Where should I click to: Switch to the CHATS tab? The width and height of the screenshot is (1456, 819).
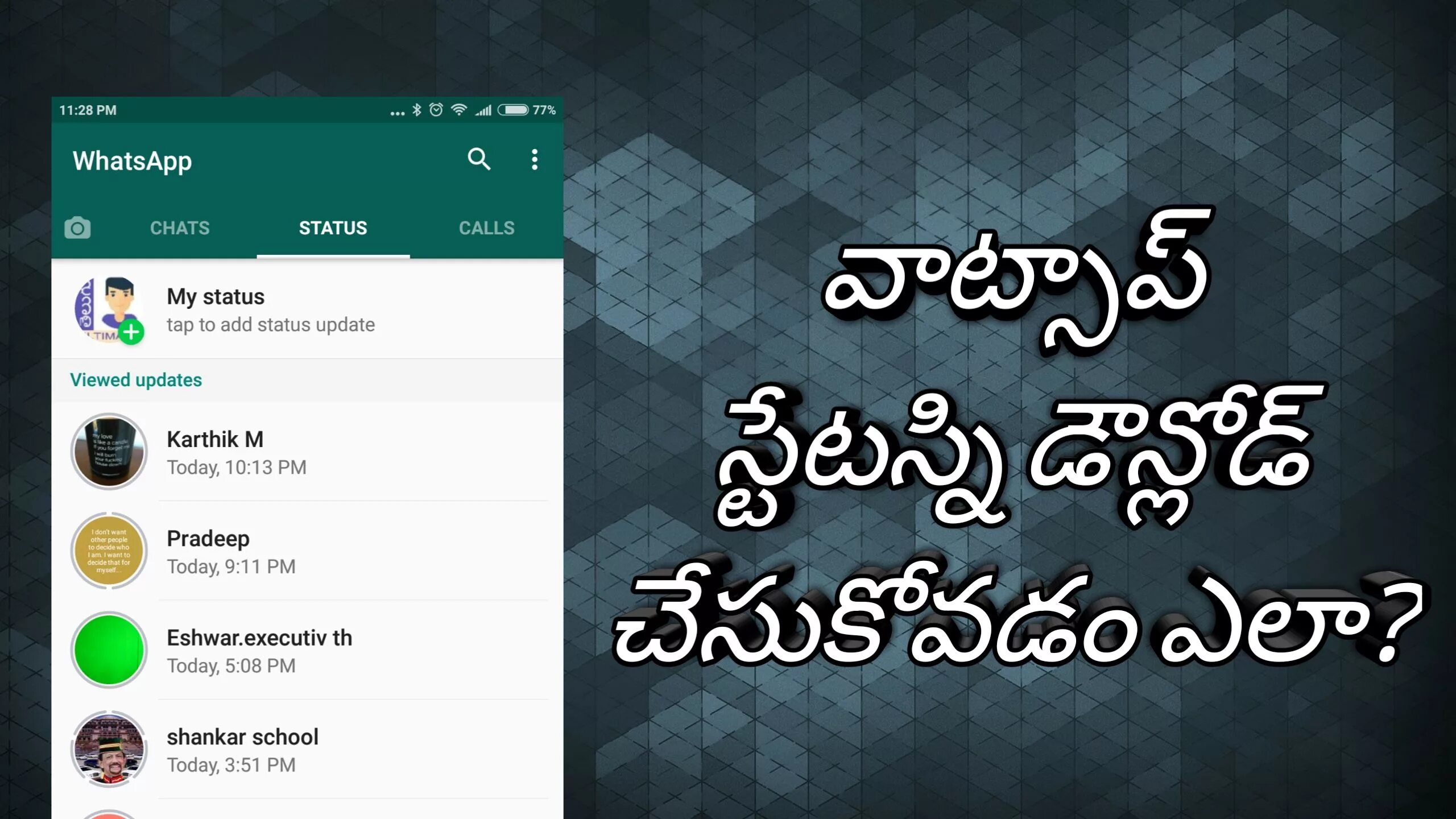pos(179,227)
